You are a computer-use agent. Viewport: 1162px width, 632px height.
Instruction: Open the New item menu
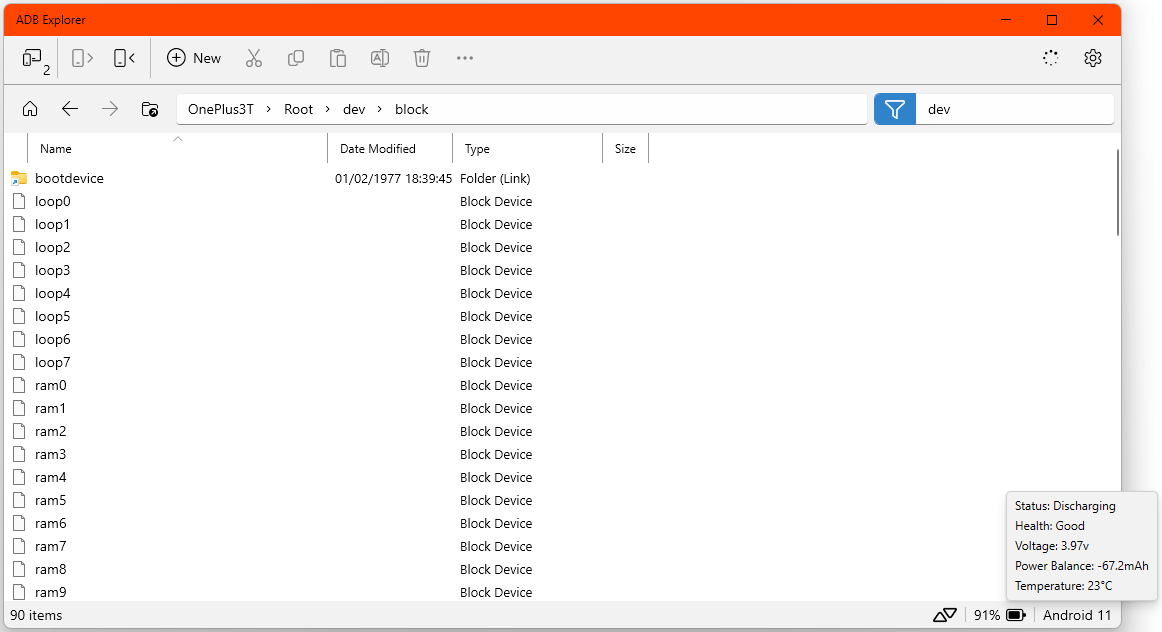194,58
